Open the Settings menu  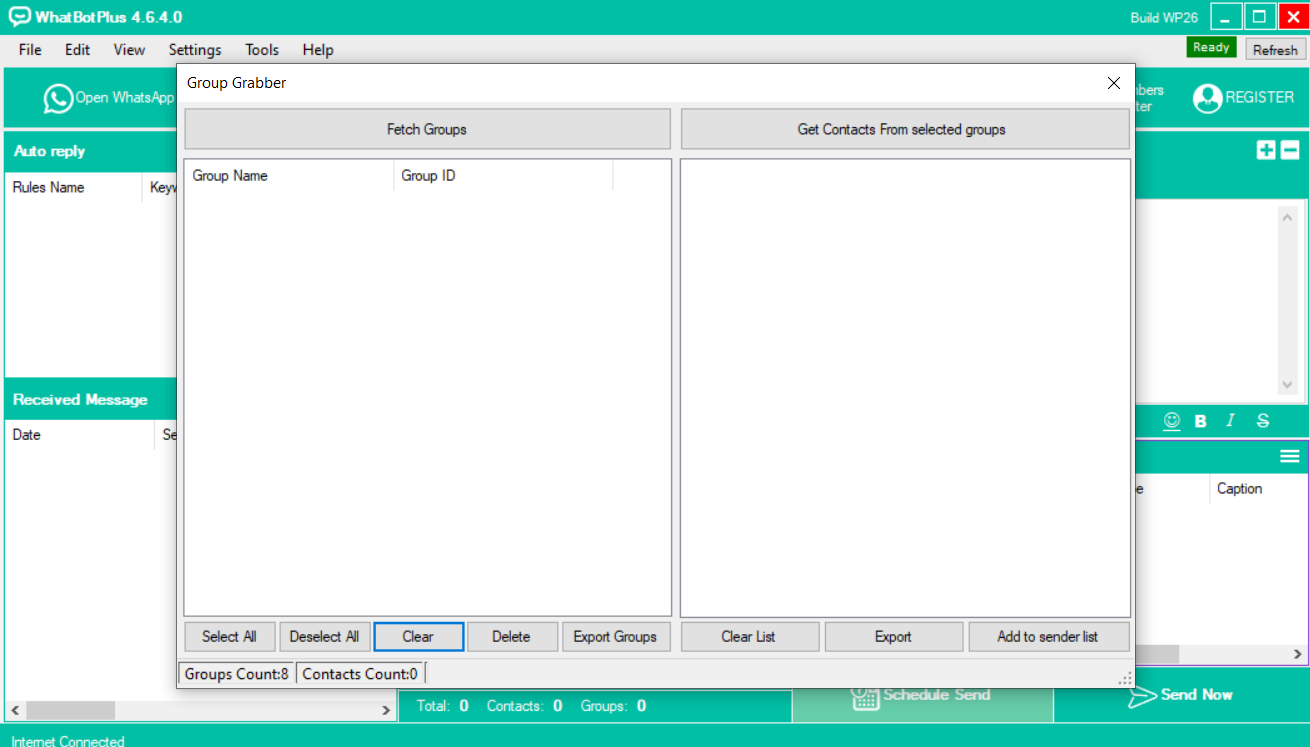coord(195,50)
